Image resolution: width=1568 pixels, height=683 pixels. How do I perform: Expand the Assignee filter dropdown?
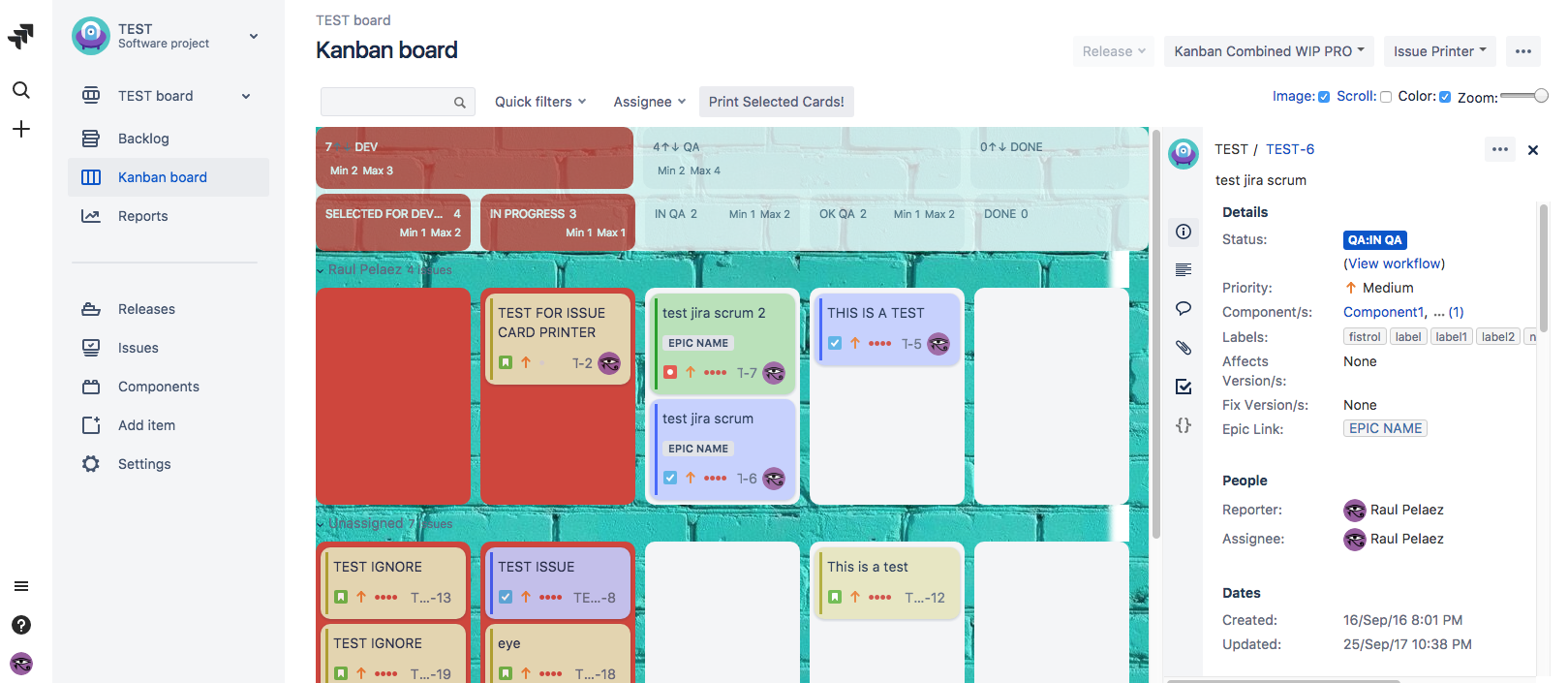649,102
